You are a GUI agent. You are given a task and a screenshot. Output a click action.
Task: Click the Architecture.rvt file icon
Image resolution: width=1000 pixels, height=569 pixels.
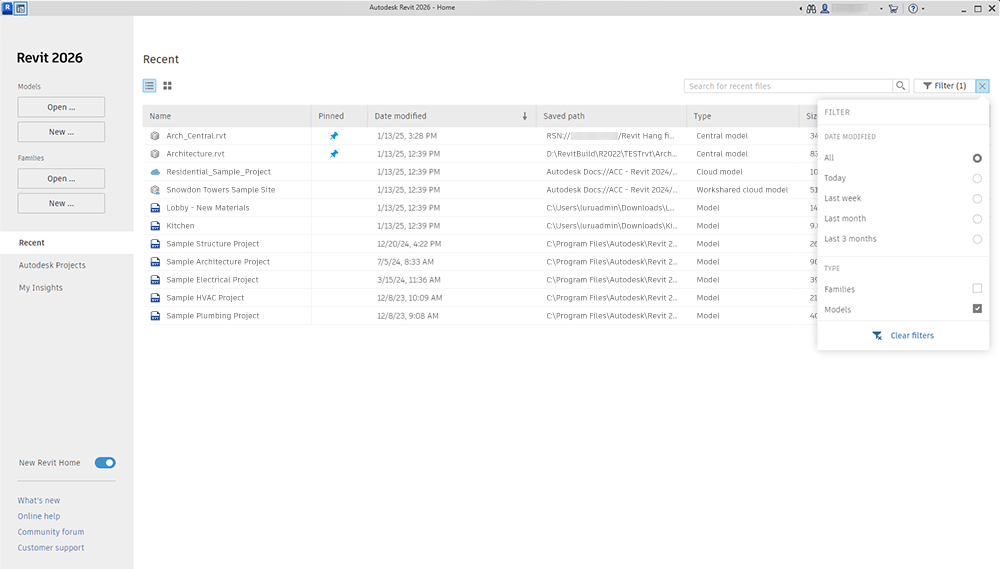155,154
